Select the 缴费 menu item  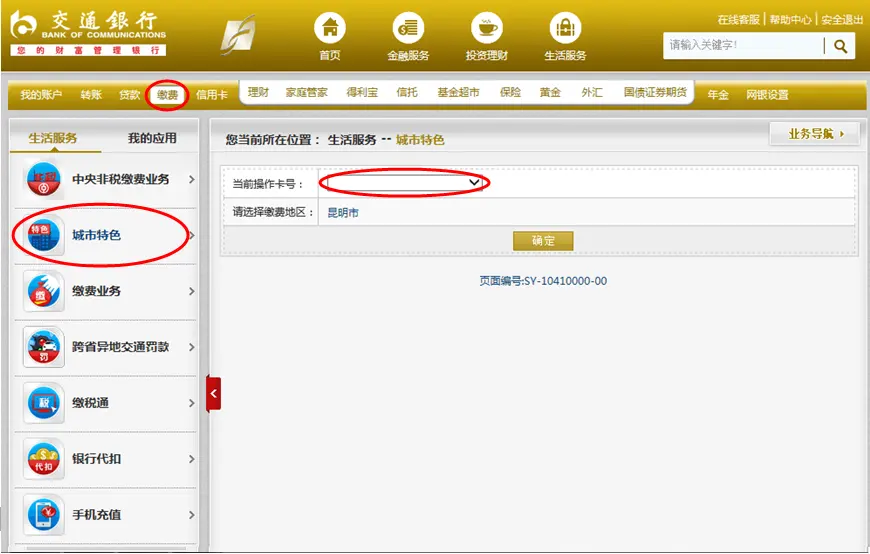tap(168, 95)
